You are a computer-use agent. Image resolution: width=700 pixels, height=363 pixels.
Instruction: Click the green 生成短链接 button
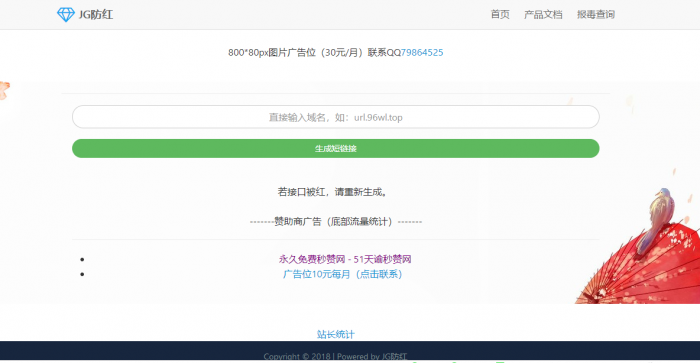pyautogui.click(x=336, y=148)
